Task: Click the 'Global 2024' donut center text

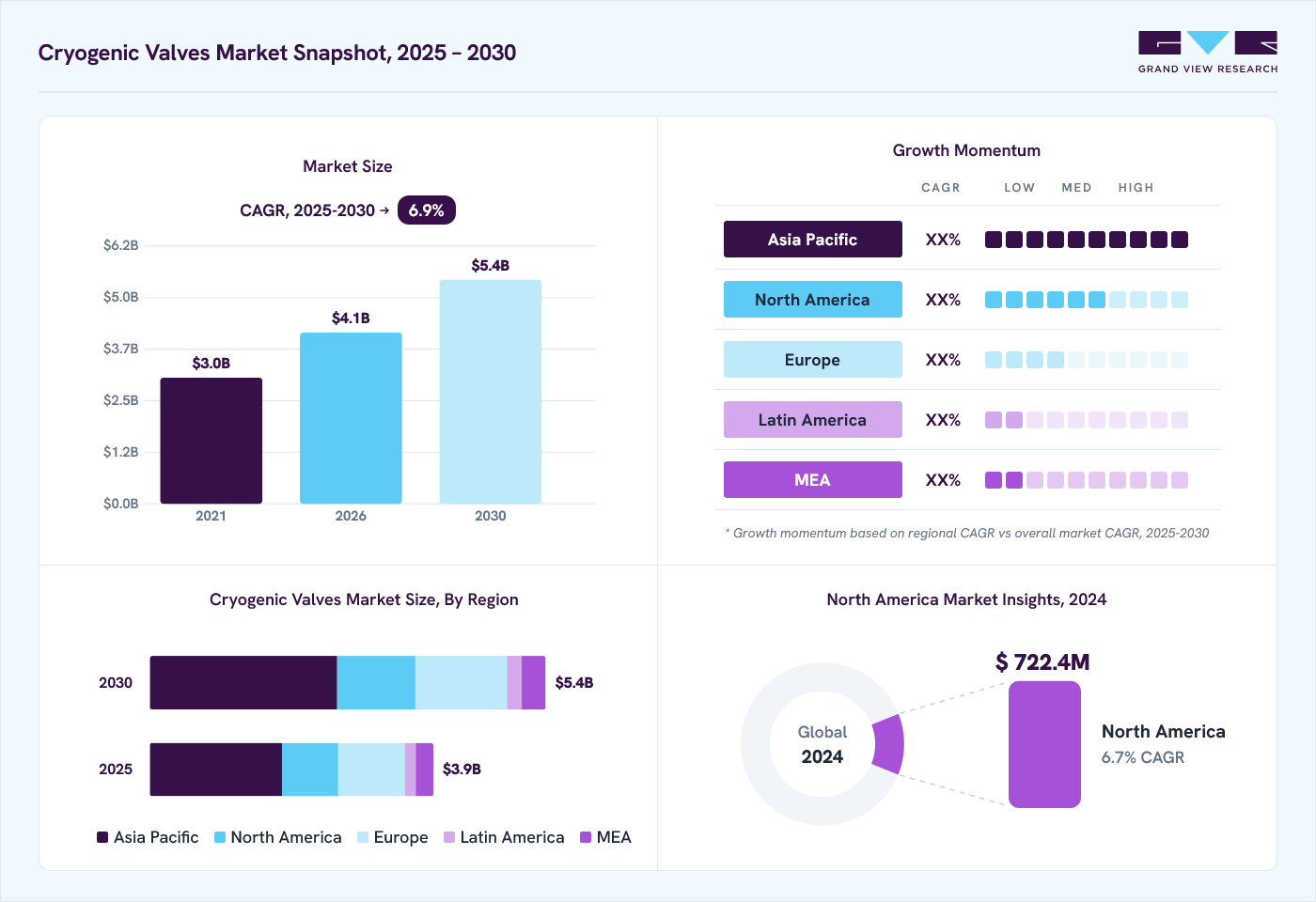Action: coord(822,744)
